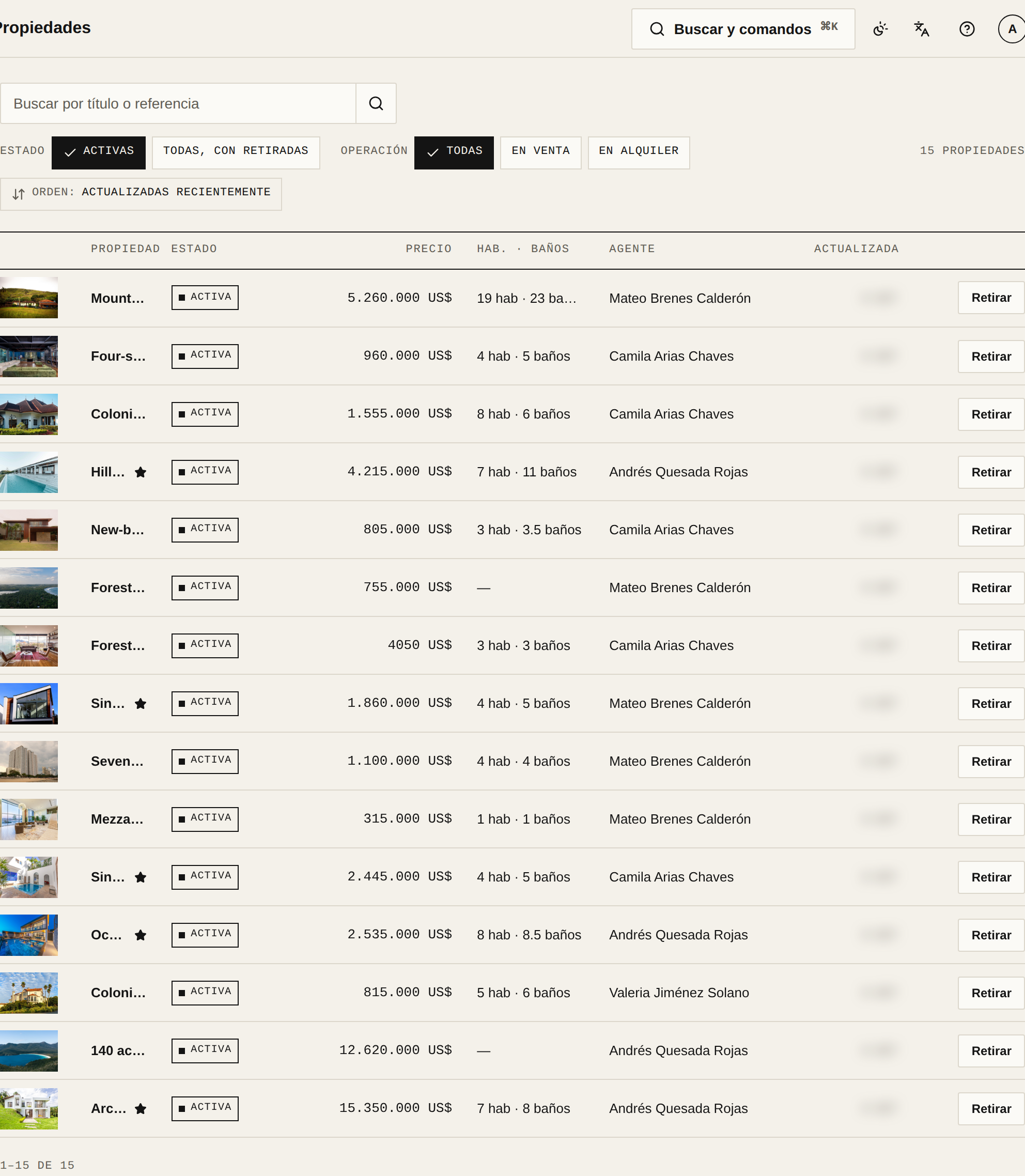The image size is (1025, 1176).
Task: Click the Precio column header
Action: (428, 249)
